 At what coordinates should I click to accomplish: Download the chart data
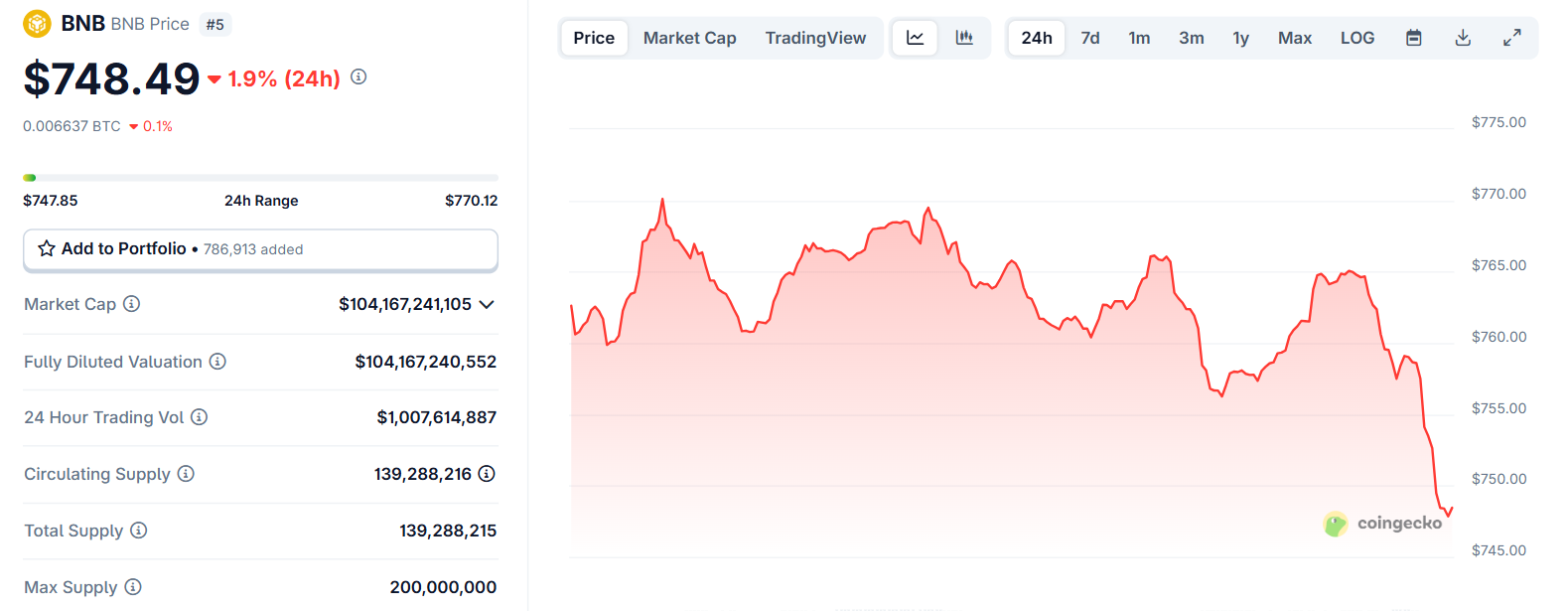click(x=1463, y=38)
